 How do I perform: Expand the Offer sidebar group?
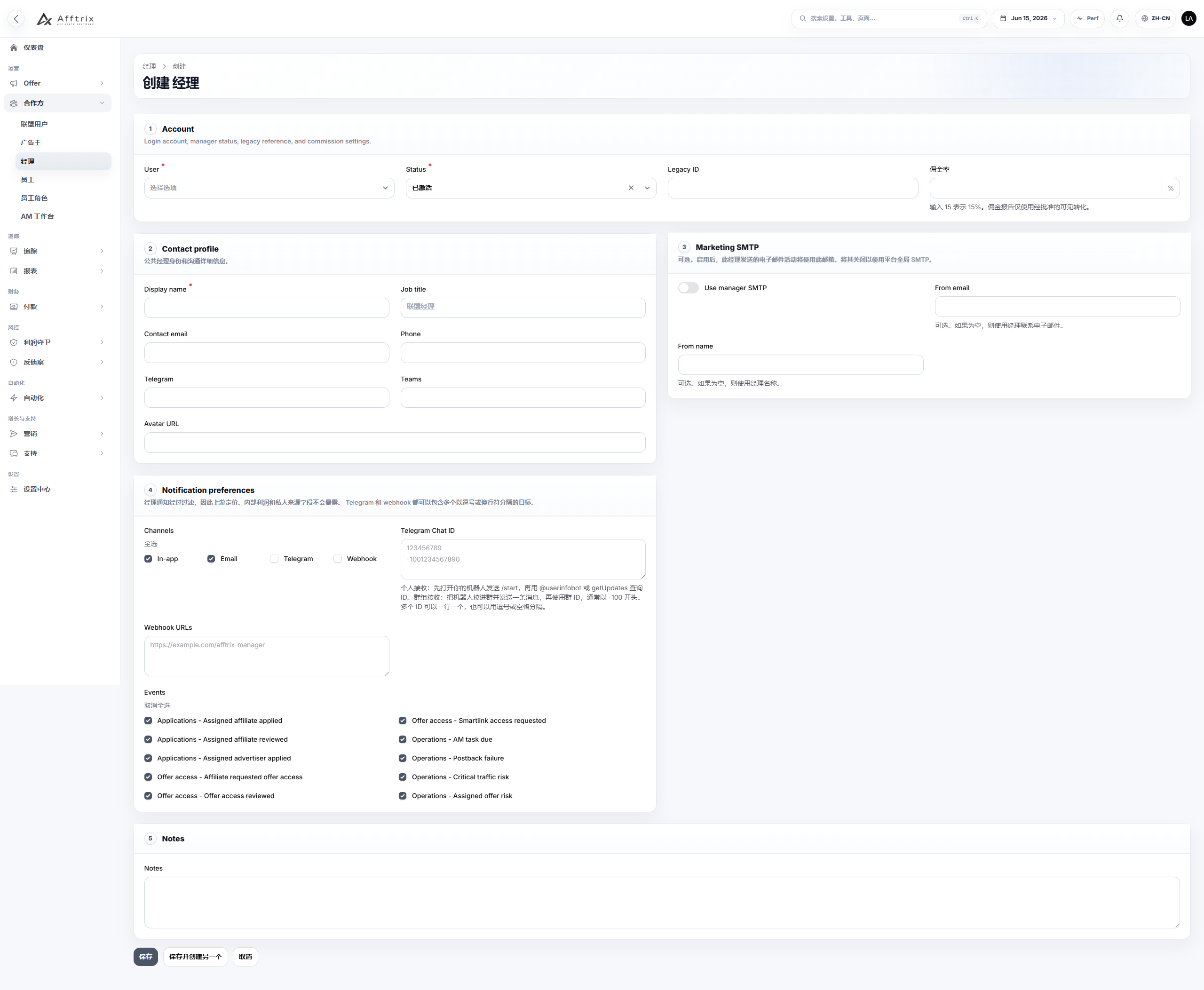(x=57, y=83)
